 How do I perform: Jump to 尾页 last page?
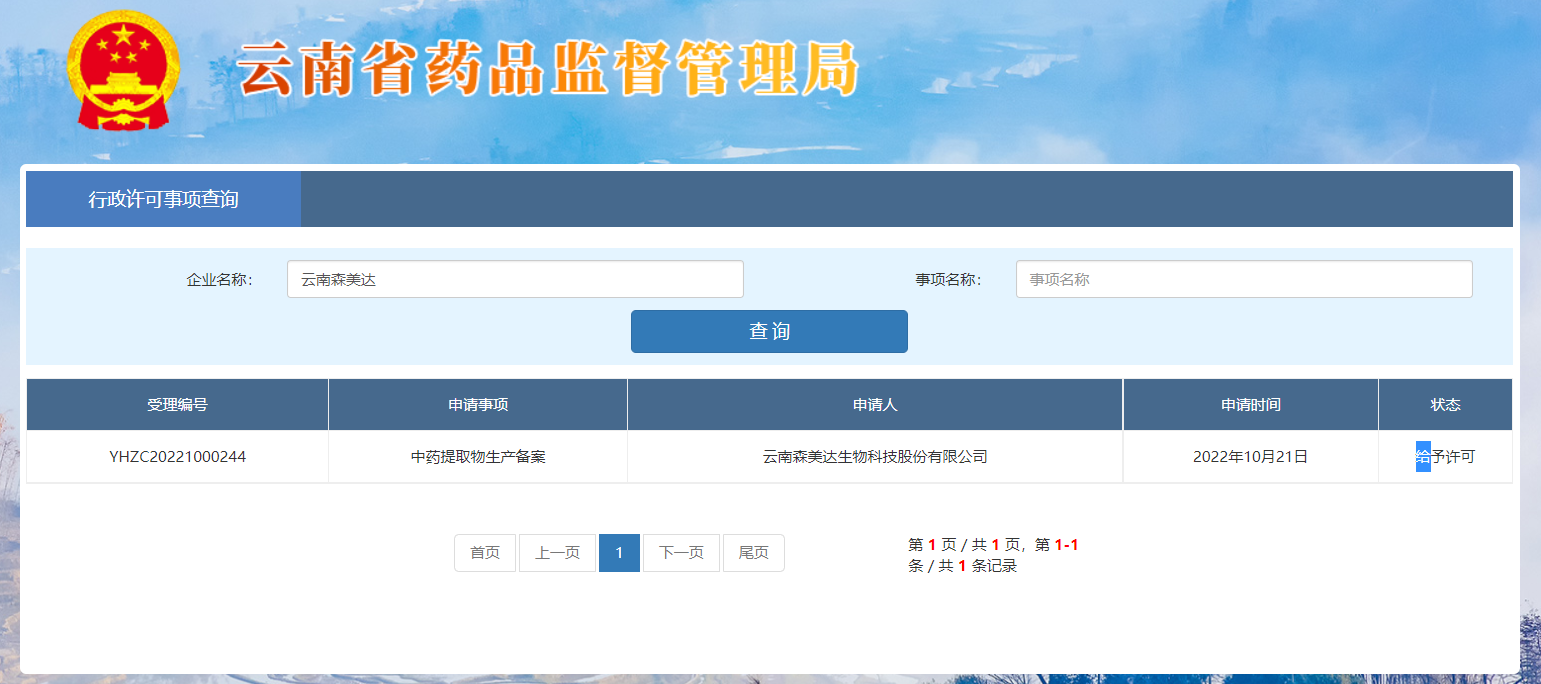click(753, 553)
